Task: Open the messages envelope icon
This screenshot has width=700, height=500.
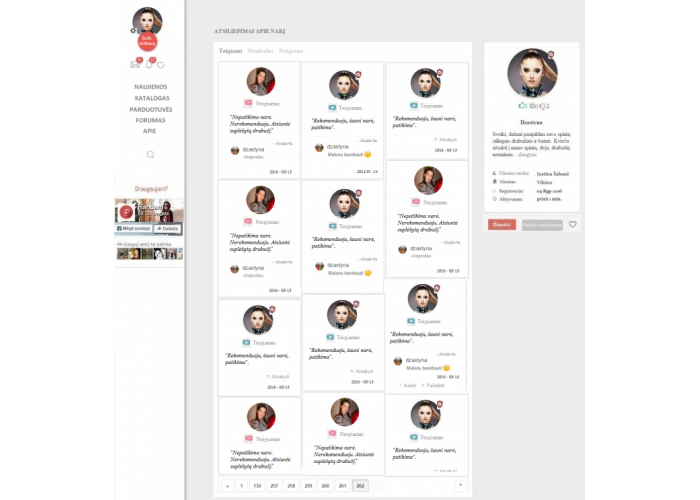Action: tap(135, 64)
